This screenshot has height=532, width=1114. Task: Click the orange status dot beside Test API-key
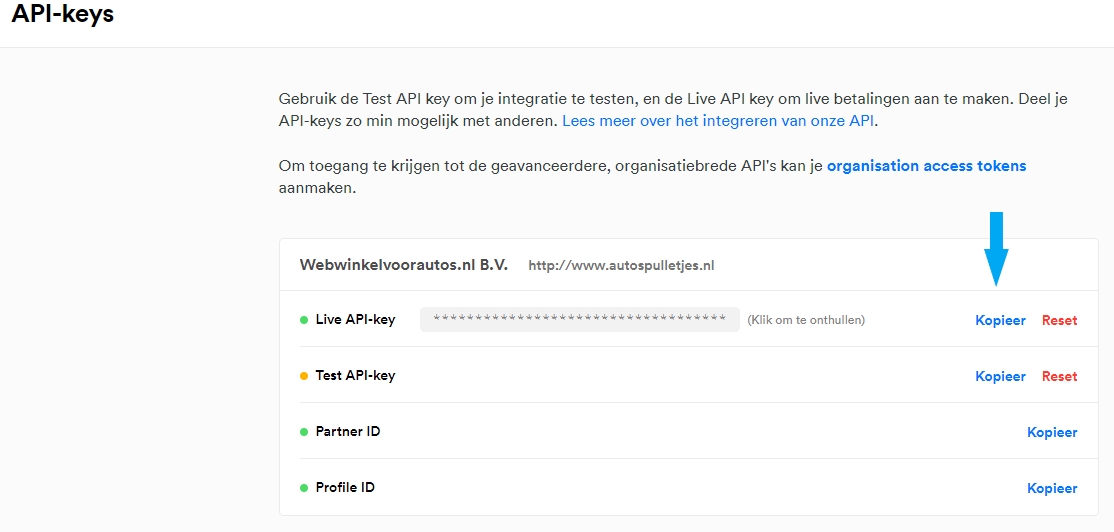click(x=304, y=376)
